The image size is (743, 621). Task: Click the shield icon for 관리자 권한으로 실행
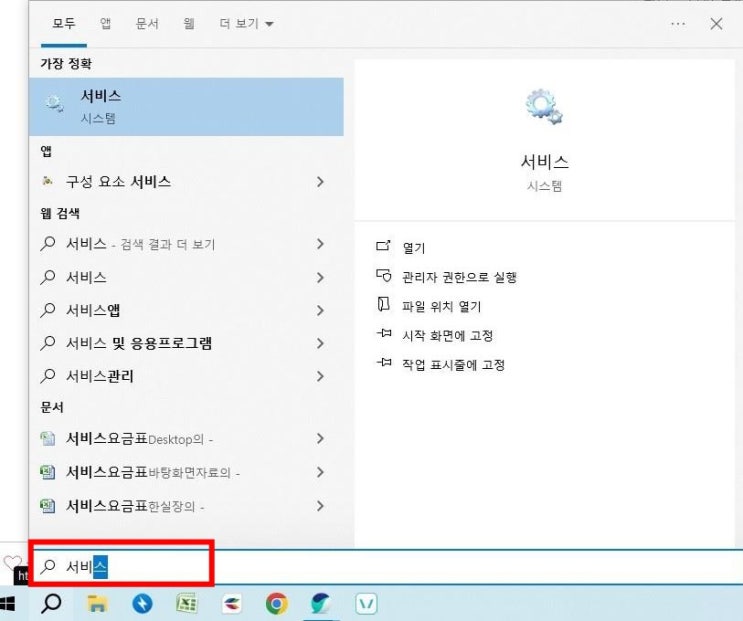click(x=384, y=275)
